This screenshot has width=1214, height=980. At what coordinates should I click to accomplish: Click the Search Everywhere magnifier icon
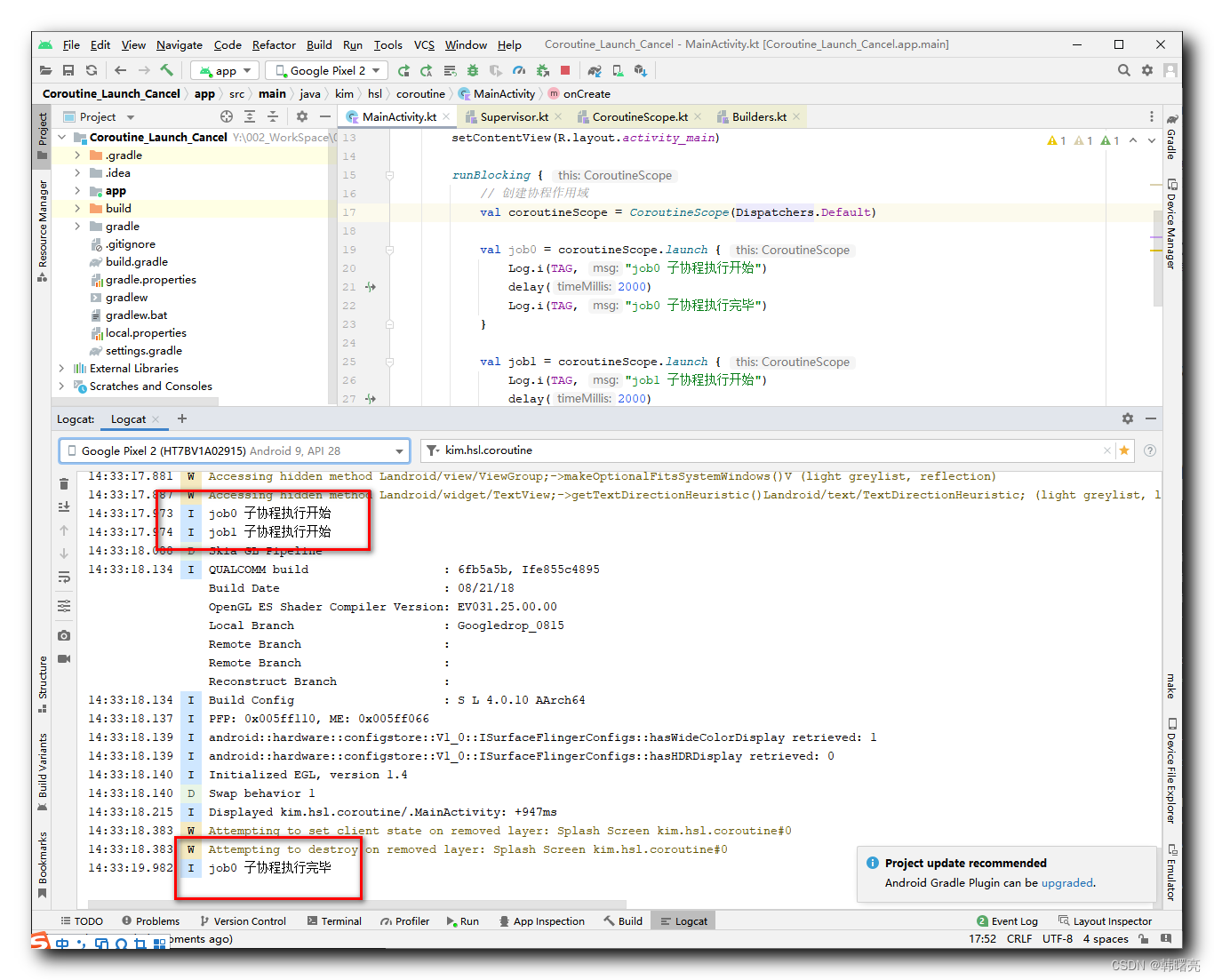1124,70
